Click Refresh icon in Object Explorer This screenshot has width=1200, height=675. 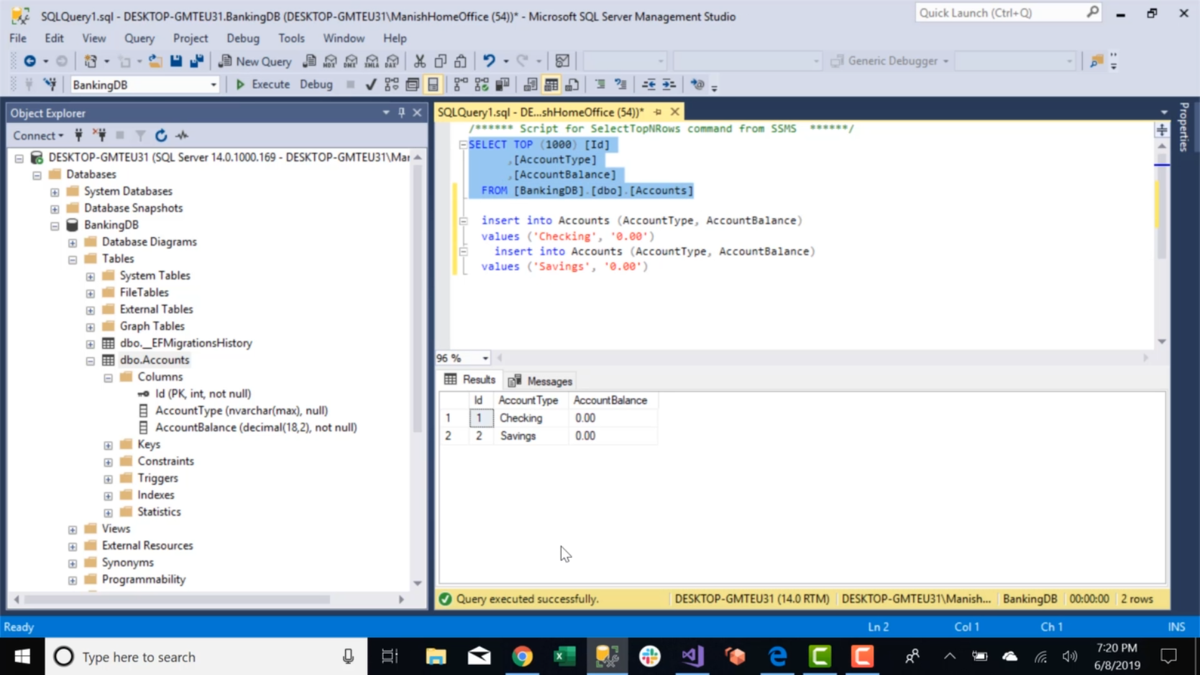point(161,135)
